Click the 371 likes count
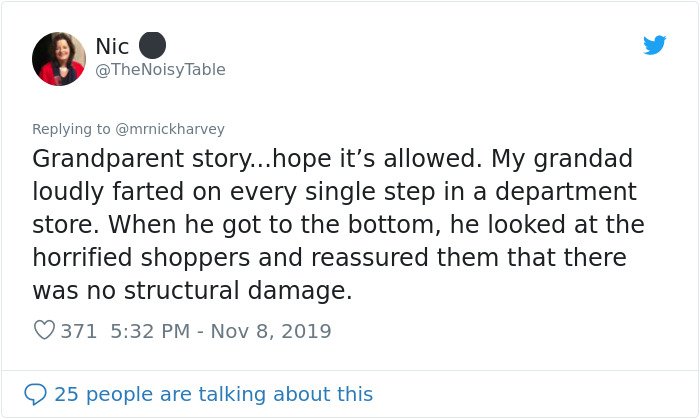700x419 pixels. tap(79, 331)
